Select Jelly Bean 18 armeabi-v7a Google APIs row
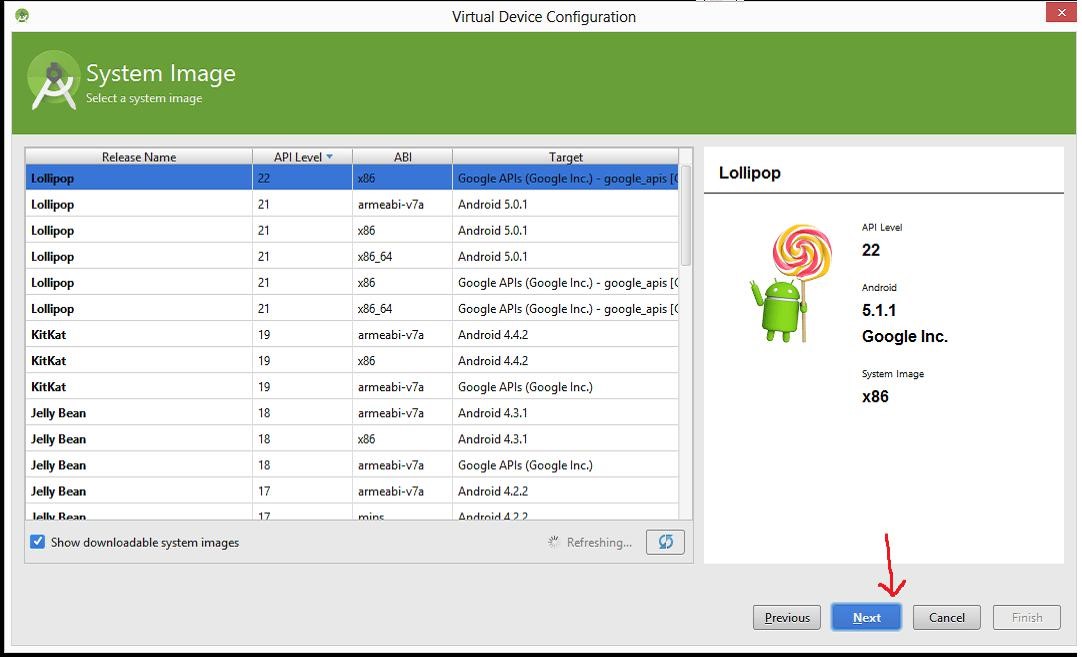This screenshot has width=1082, height=657. 352,465
